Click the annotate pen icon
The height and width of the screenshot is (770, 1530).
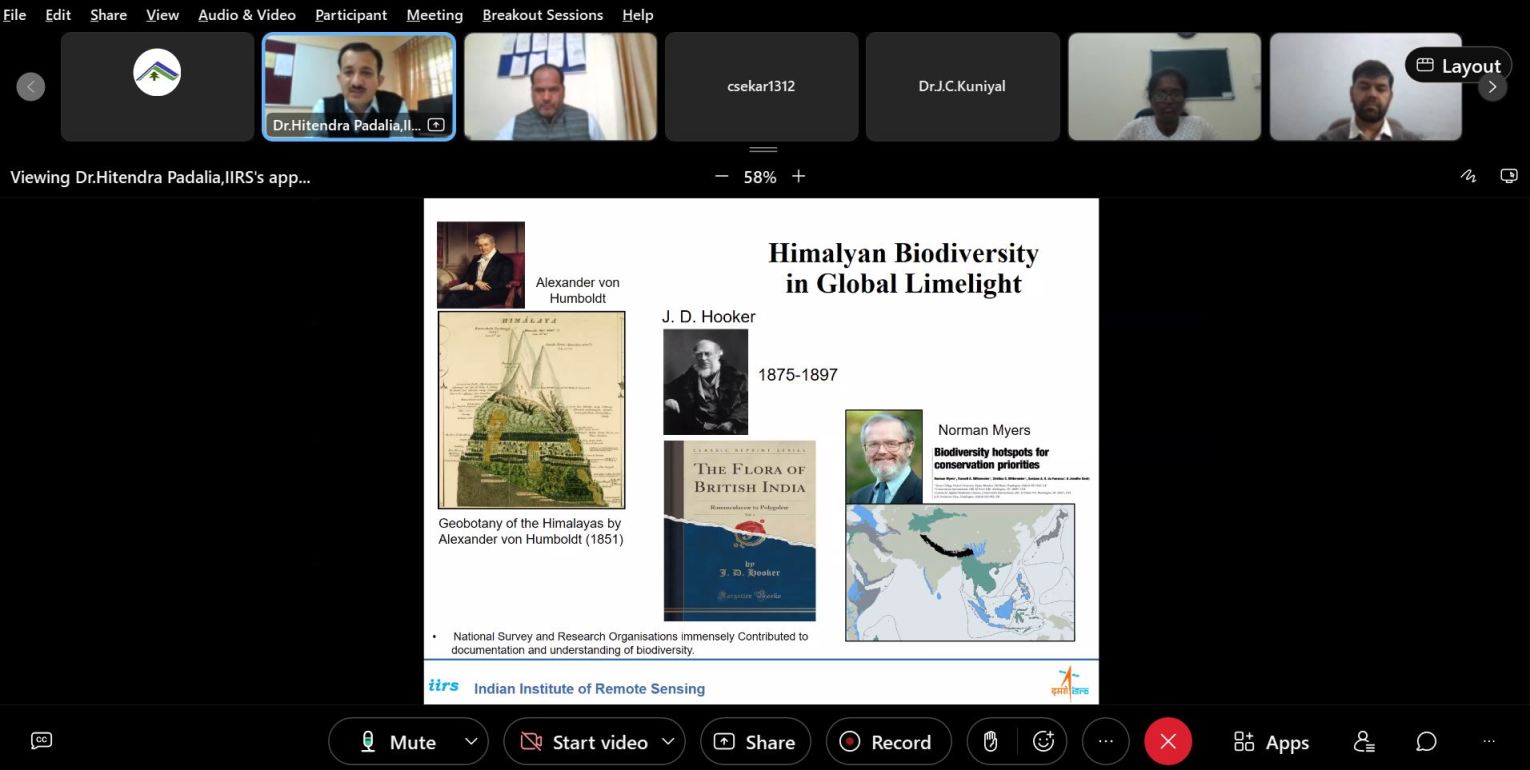pos(1468,176)
